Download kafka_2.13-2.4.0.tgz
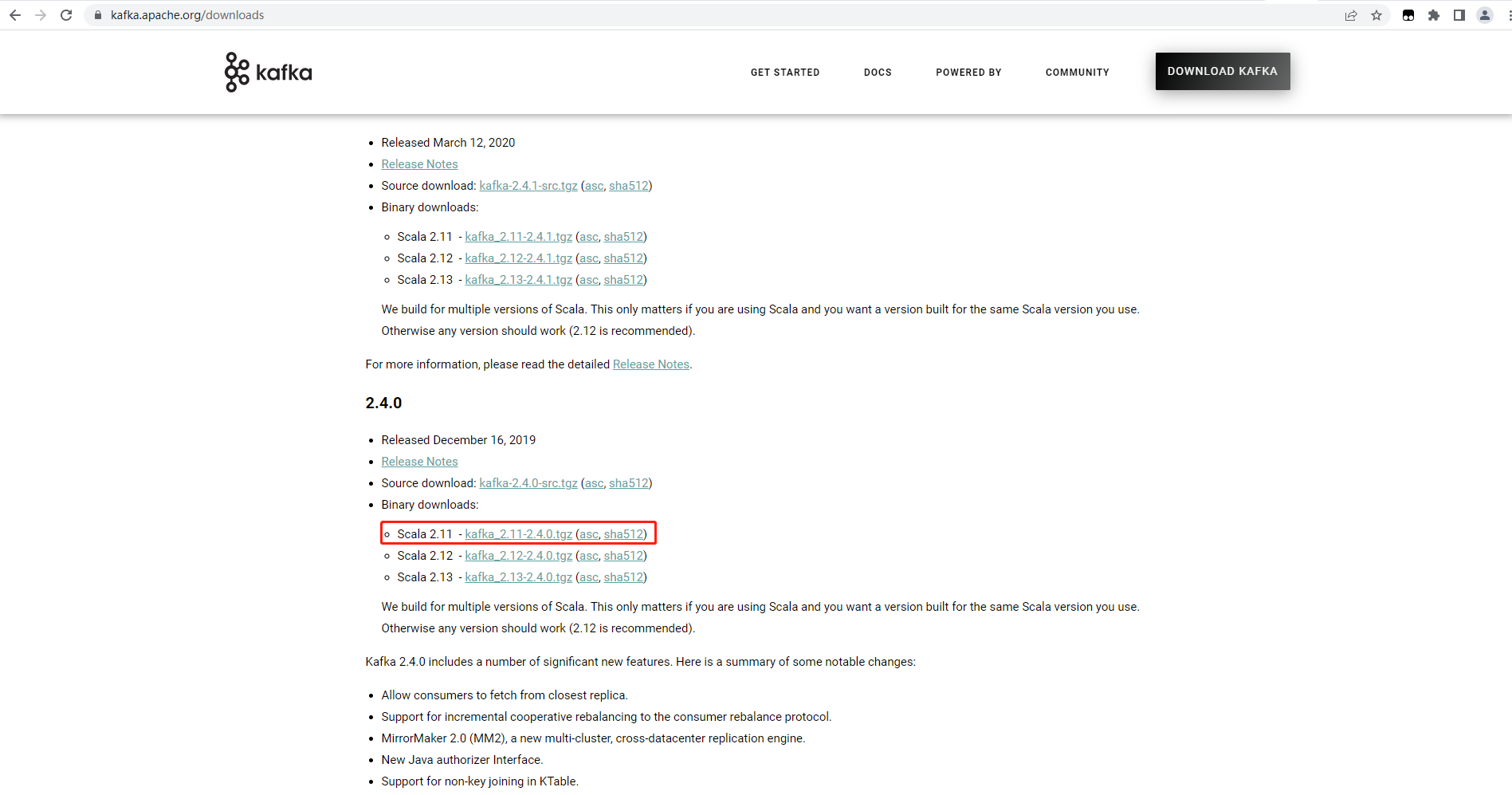The image size is (1512, 795). (519, 577)
